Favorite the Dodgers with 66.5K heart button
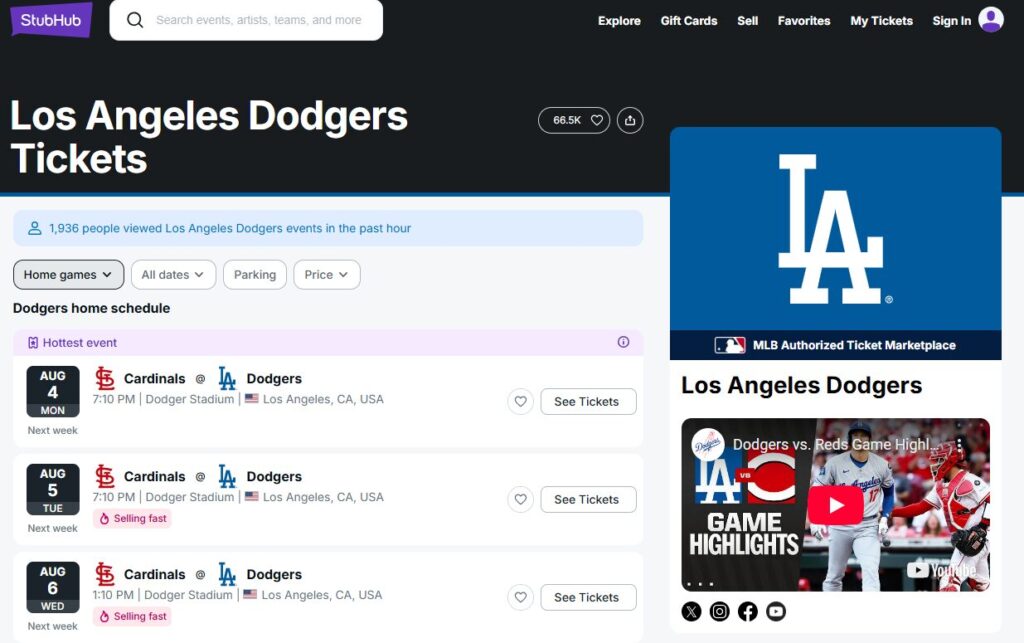 (x=574, y=120)
